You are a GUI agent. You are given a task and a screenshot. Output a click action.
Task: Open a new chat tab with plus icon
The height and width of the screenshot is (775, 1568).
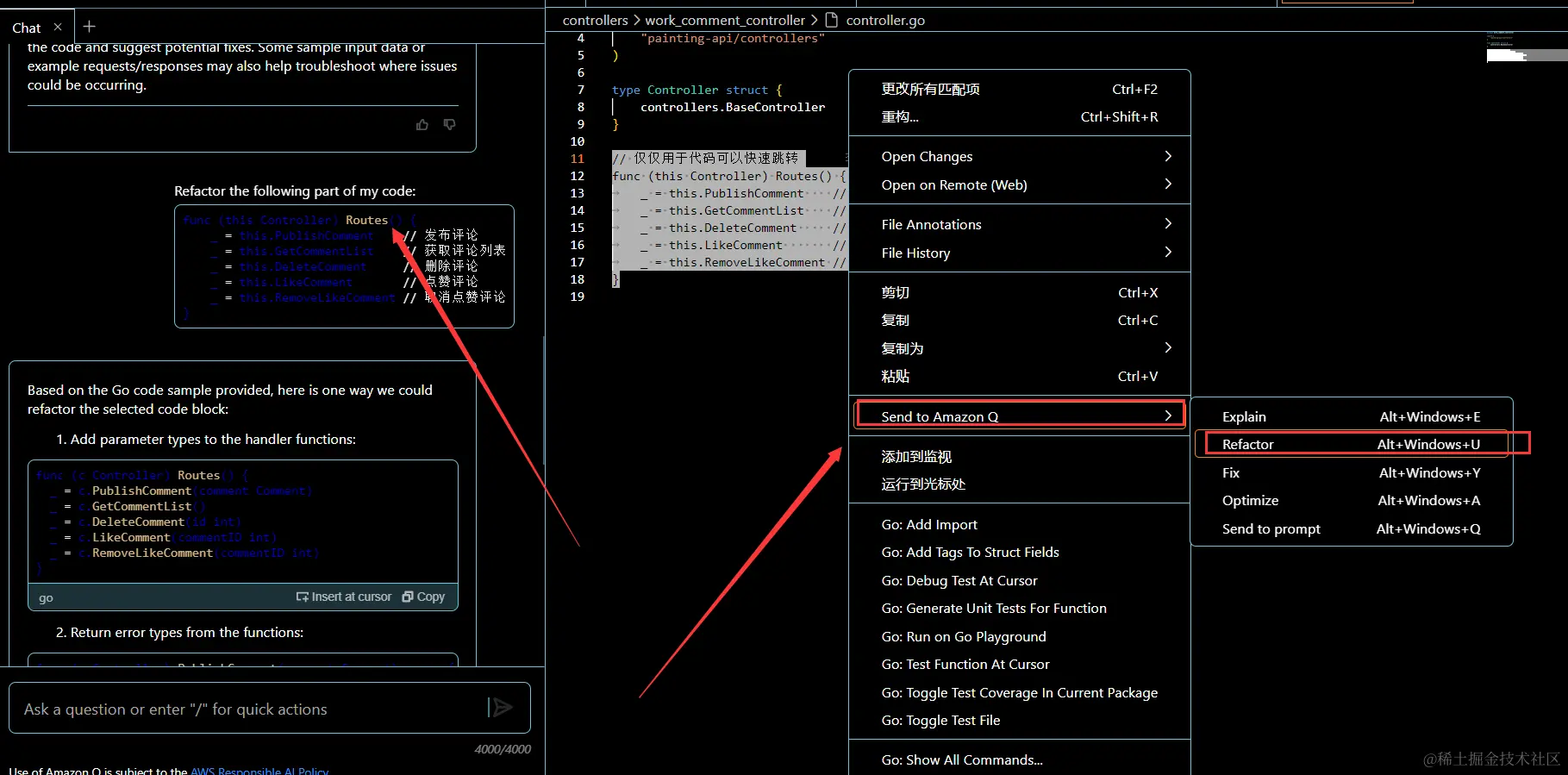coord(89,27)
